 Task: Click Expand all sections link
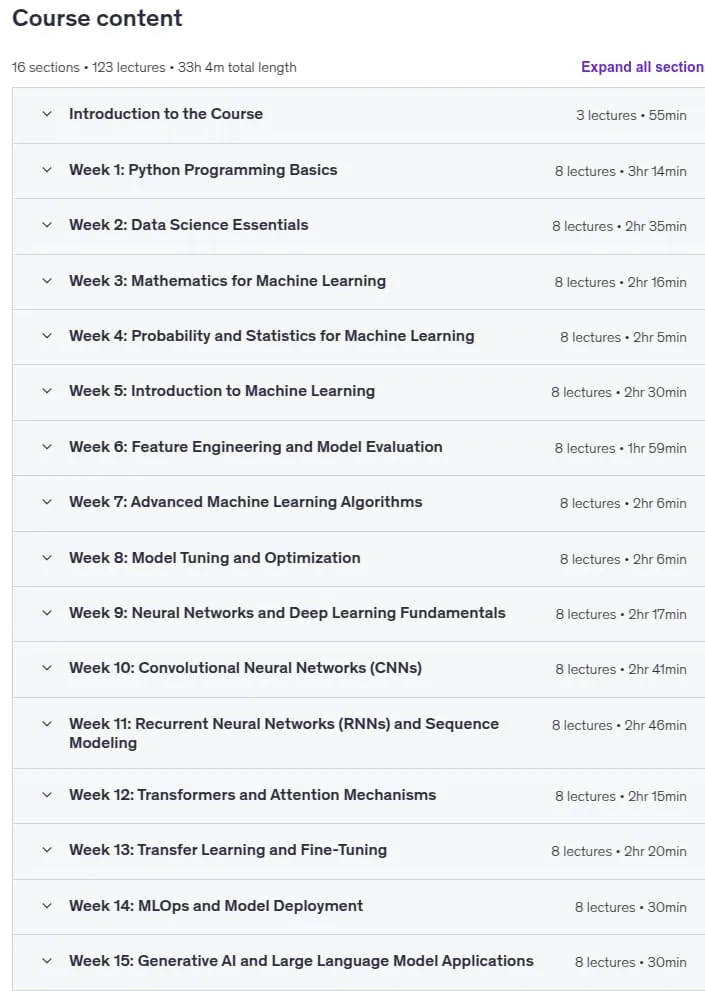point(642,67)
